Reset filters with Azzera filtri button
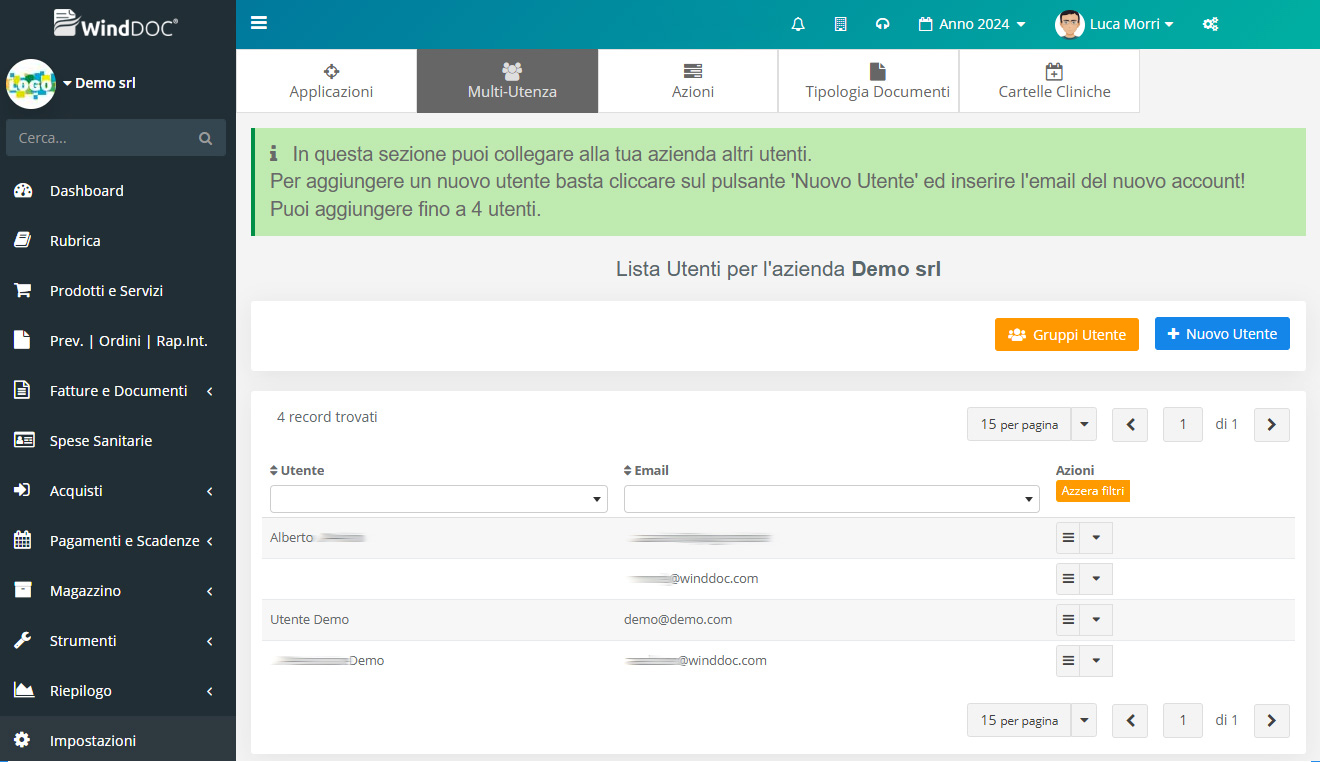Viewport: 1320px width, 762px height. (1092, 491)
